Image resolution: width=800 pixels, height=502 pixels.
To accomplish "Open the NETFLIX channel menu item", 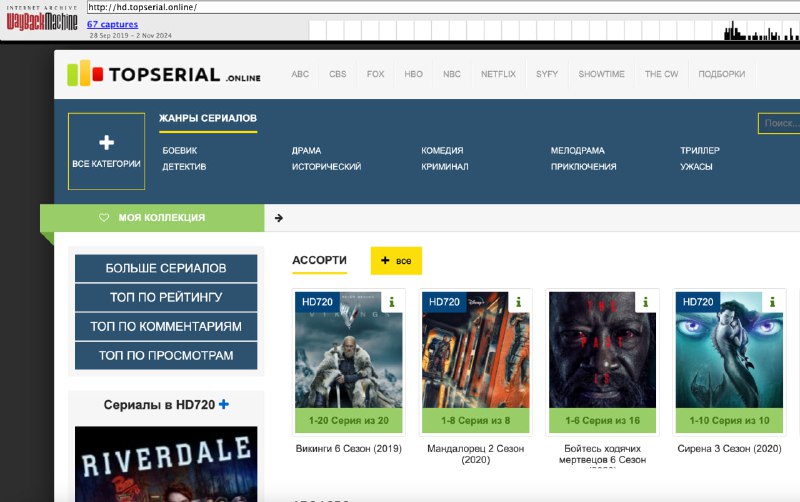I will point(498,74).
